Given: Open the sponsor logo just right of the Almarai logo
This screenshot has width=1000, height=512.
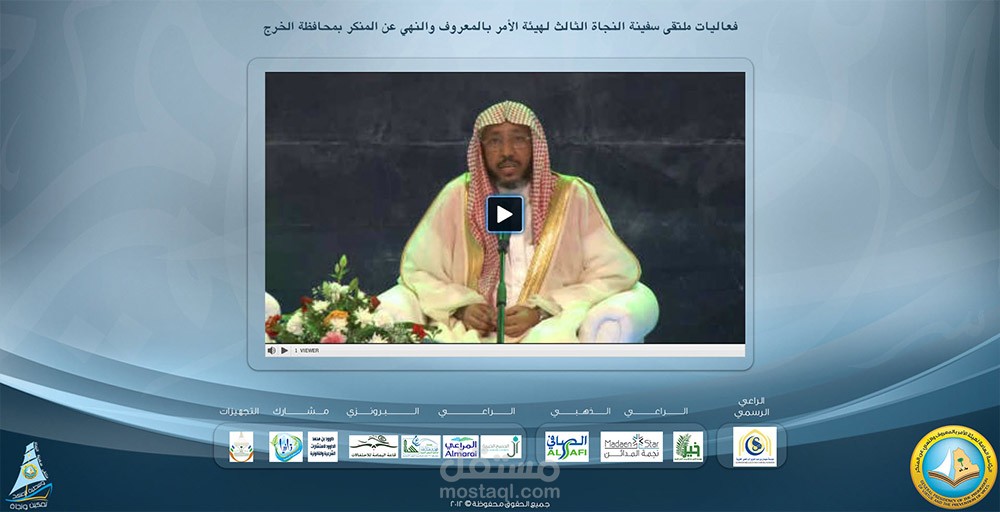Looking at the screenshot, I should 501,446.
